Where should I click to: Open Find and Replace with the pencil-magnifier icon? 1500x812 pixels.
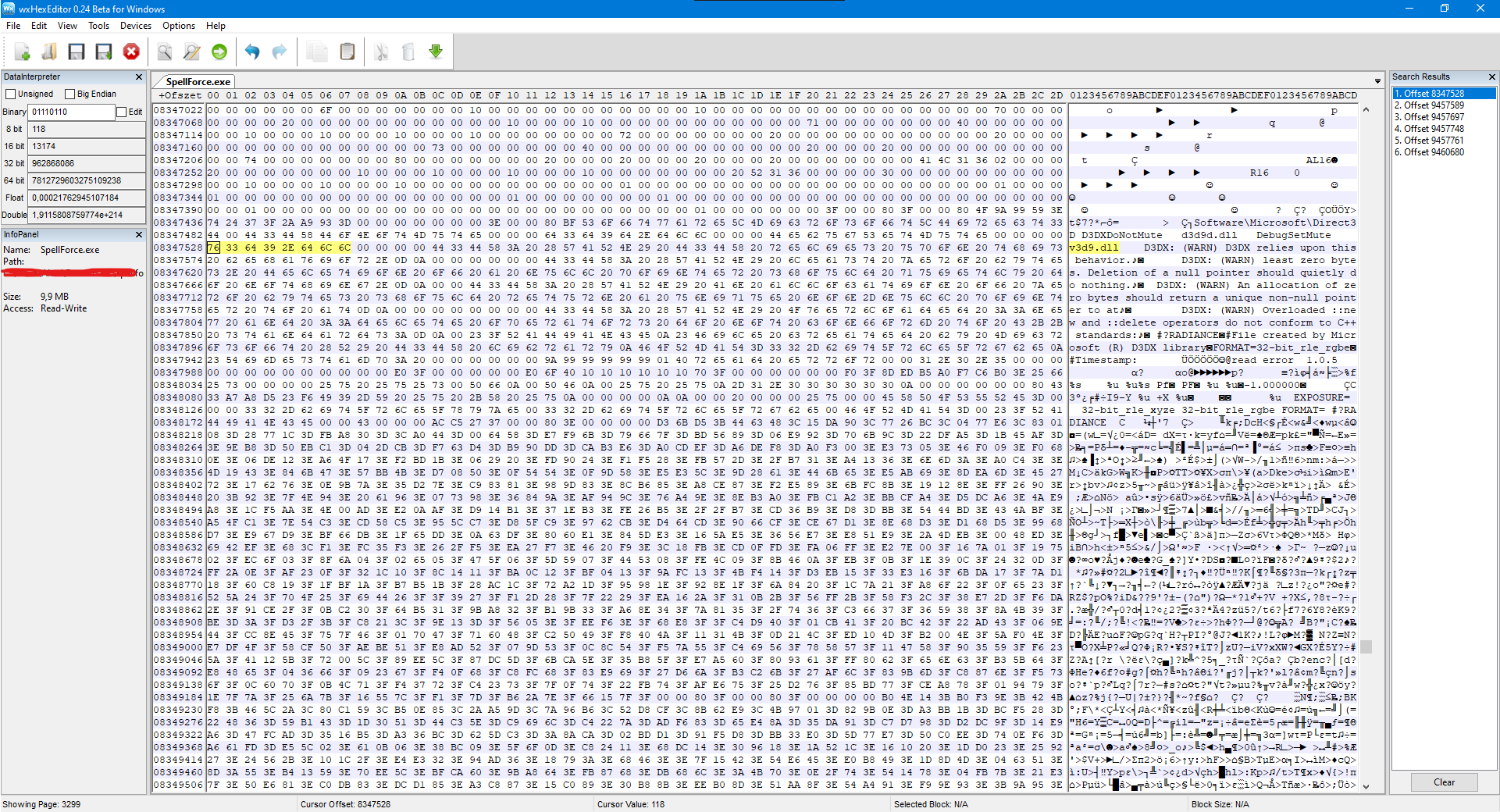tap(192, 52)
